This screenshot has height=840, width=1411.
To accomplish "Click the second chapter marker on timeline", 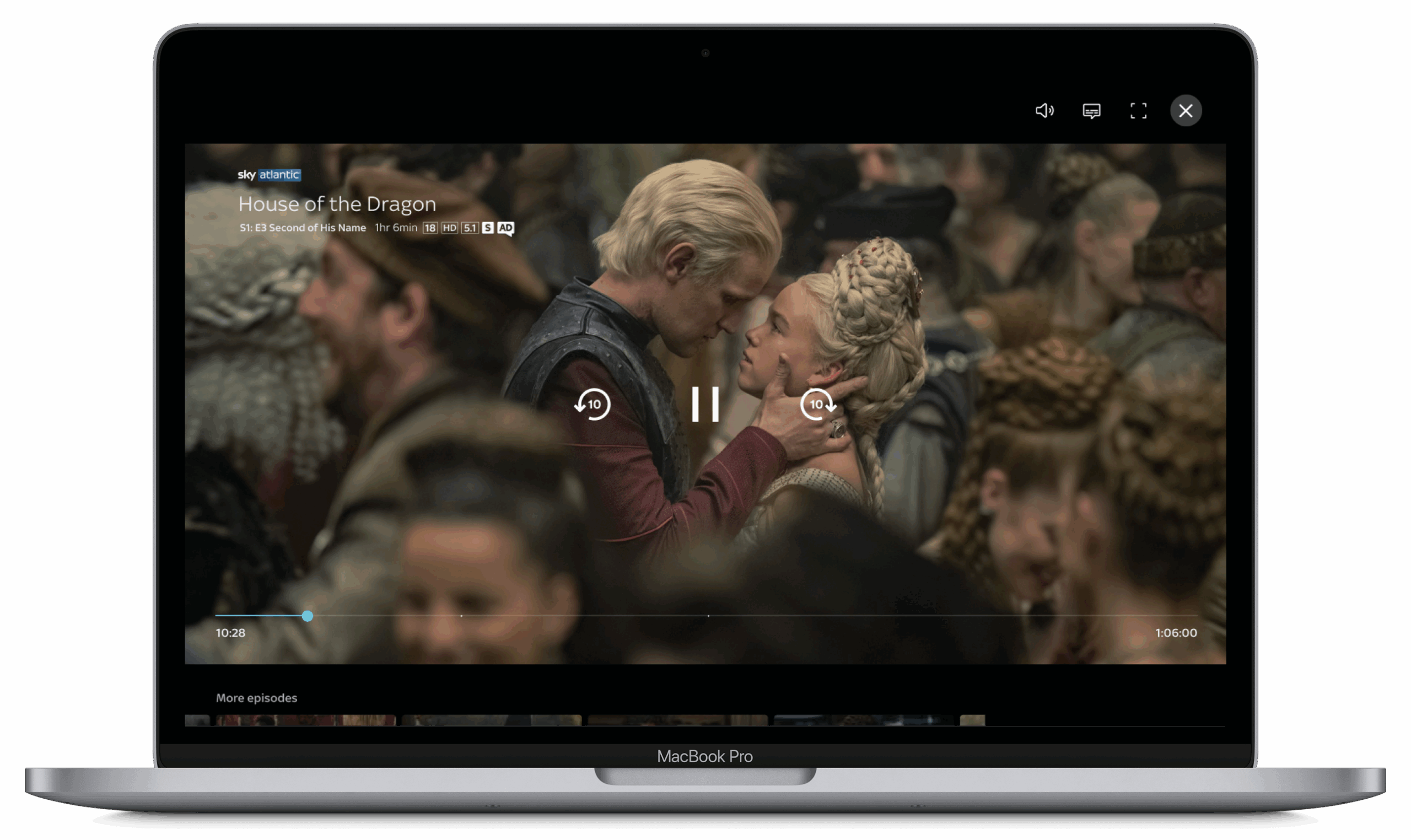I will pyautogui.click(x=708, y=616).
